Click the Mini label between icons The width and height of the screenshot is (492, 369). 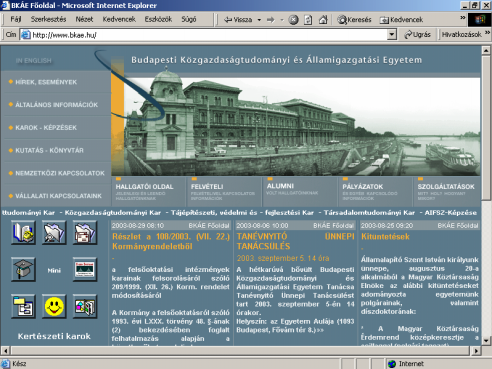54,270
